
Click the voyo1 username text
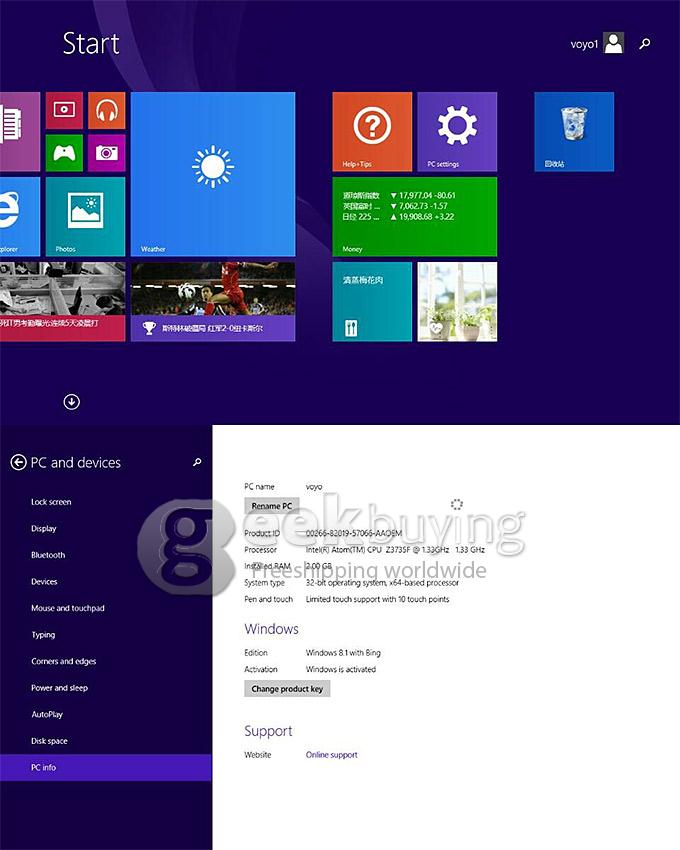pos(584,44)
